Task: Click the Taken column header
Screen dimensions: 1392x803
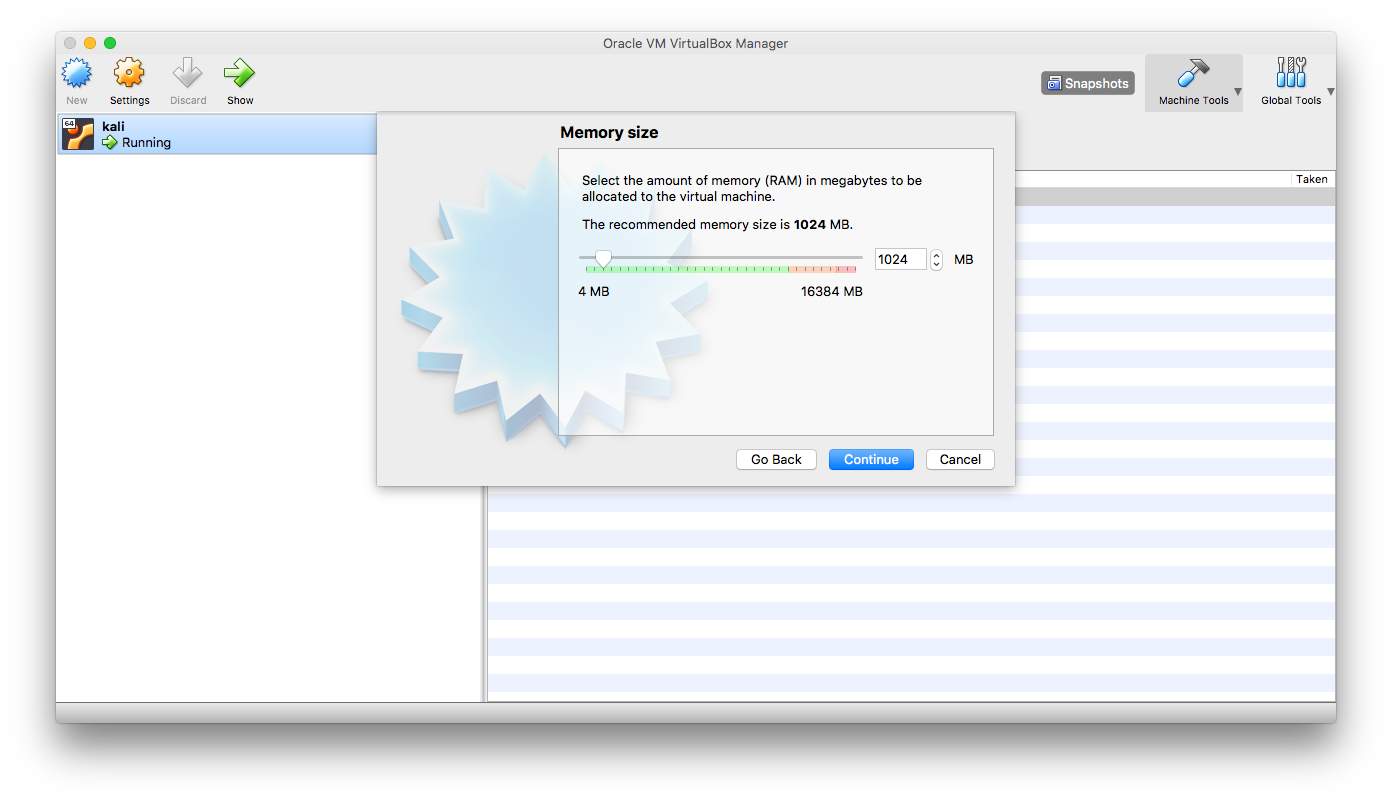Action: 1311,179
